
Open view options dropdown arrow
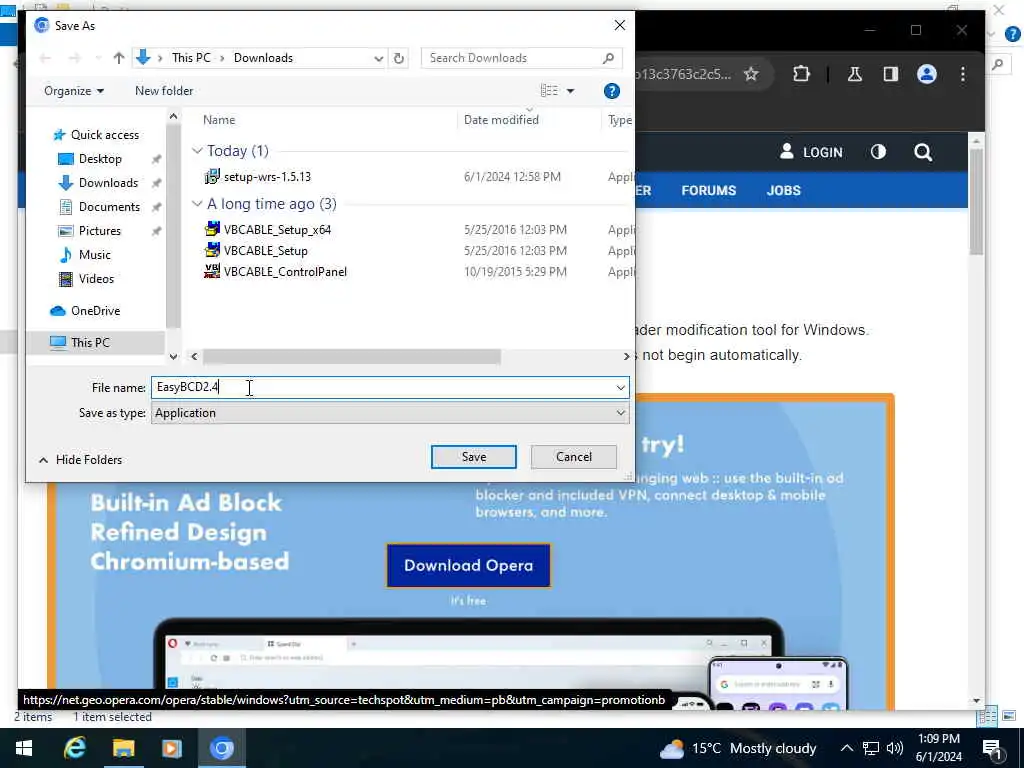[570, 91]
